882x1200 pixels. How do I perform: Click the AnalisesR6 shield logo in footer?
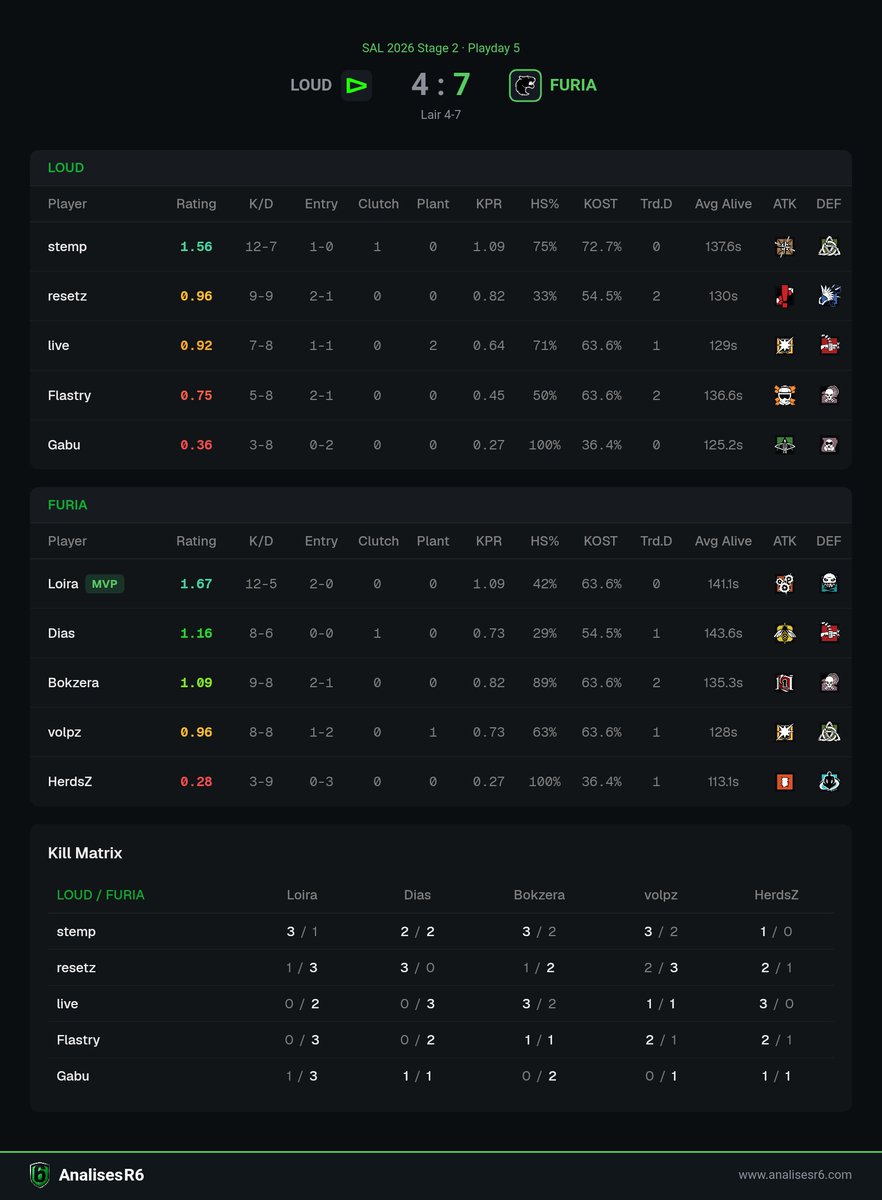[x=39, y=1175]
